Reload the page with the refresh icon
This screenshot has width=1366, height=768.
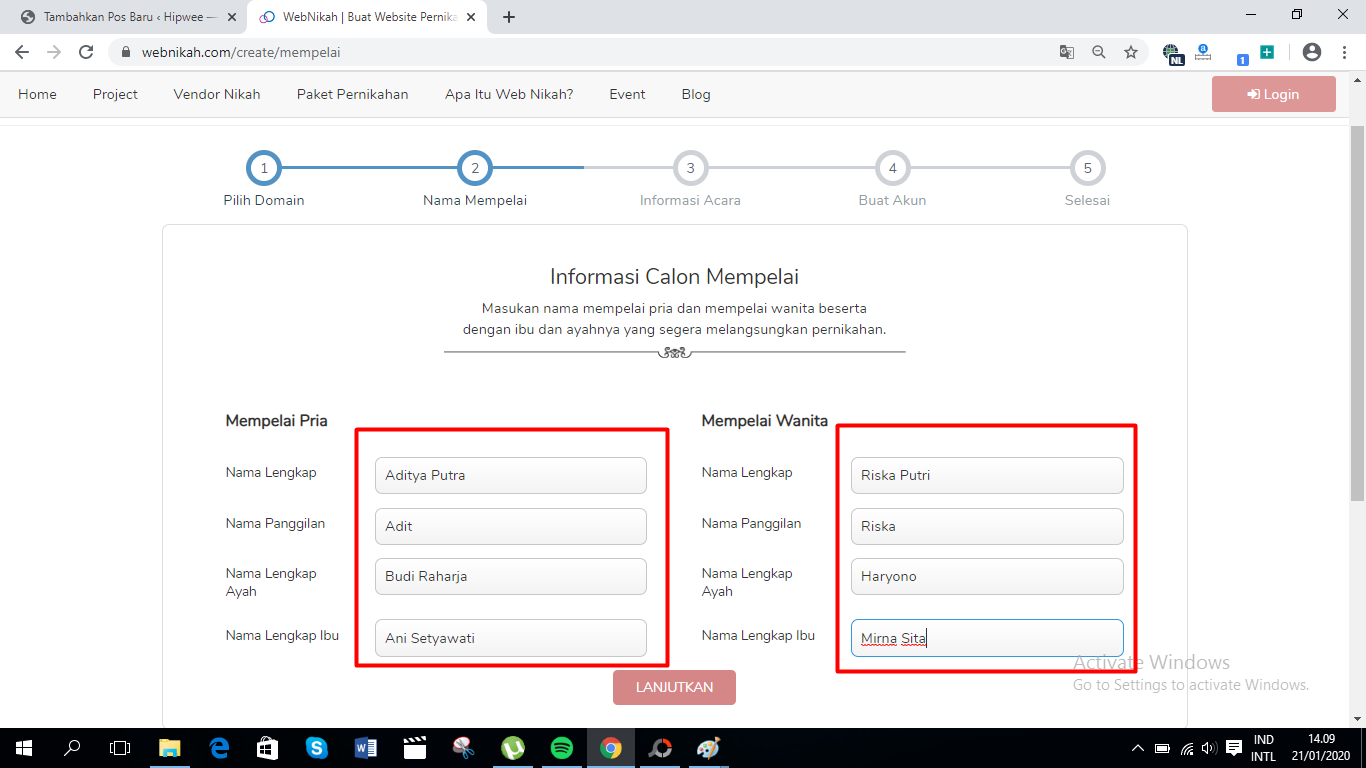pos(86,50)
